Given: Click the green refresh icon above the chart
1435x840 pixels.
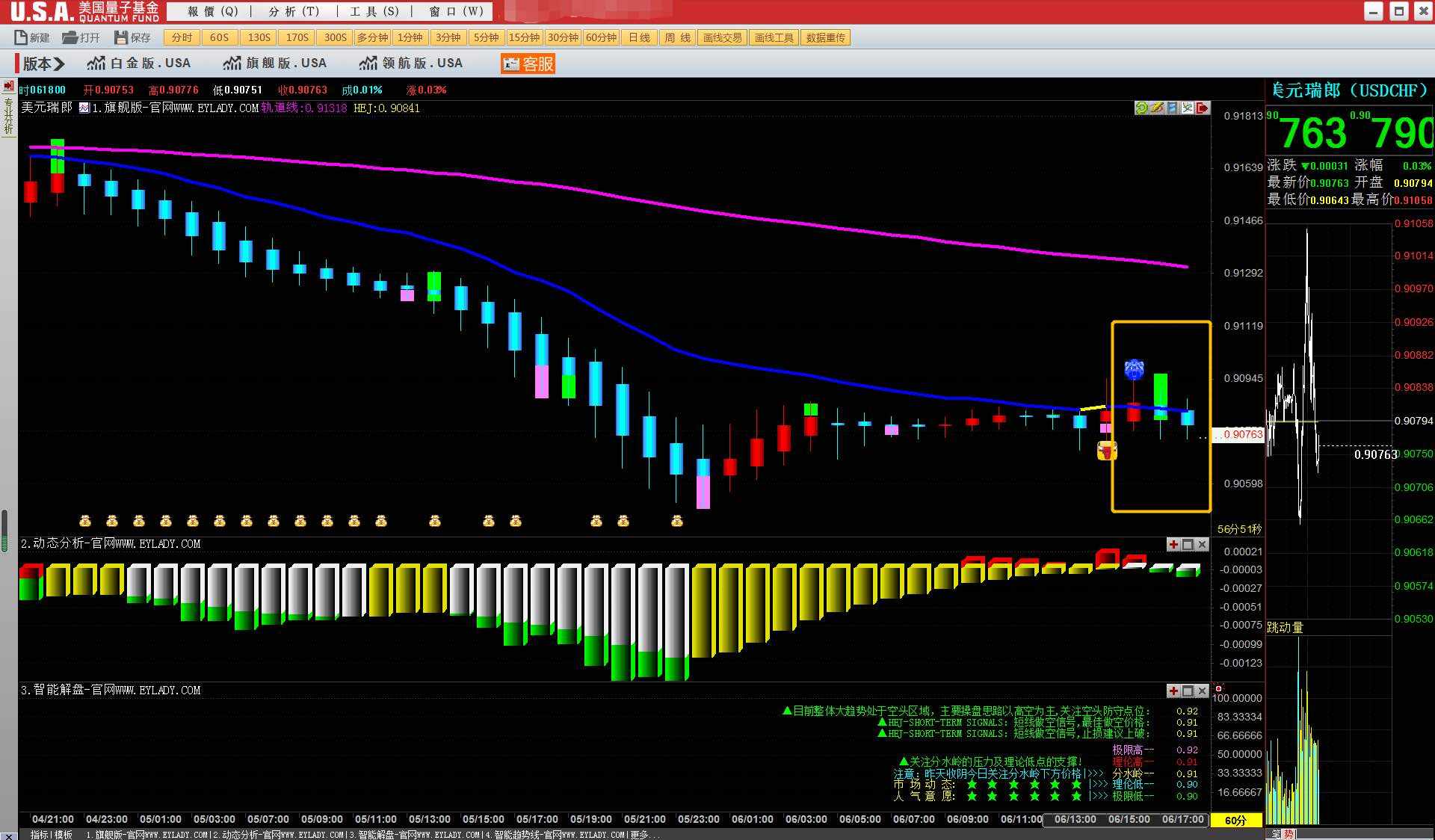Looking at the screenshot, I should coord(1141,108).
